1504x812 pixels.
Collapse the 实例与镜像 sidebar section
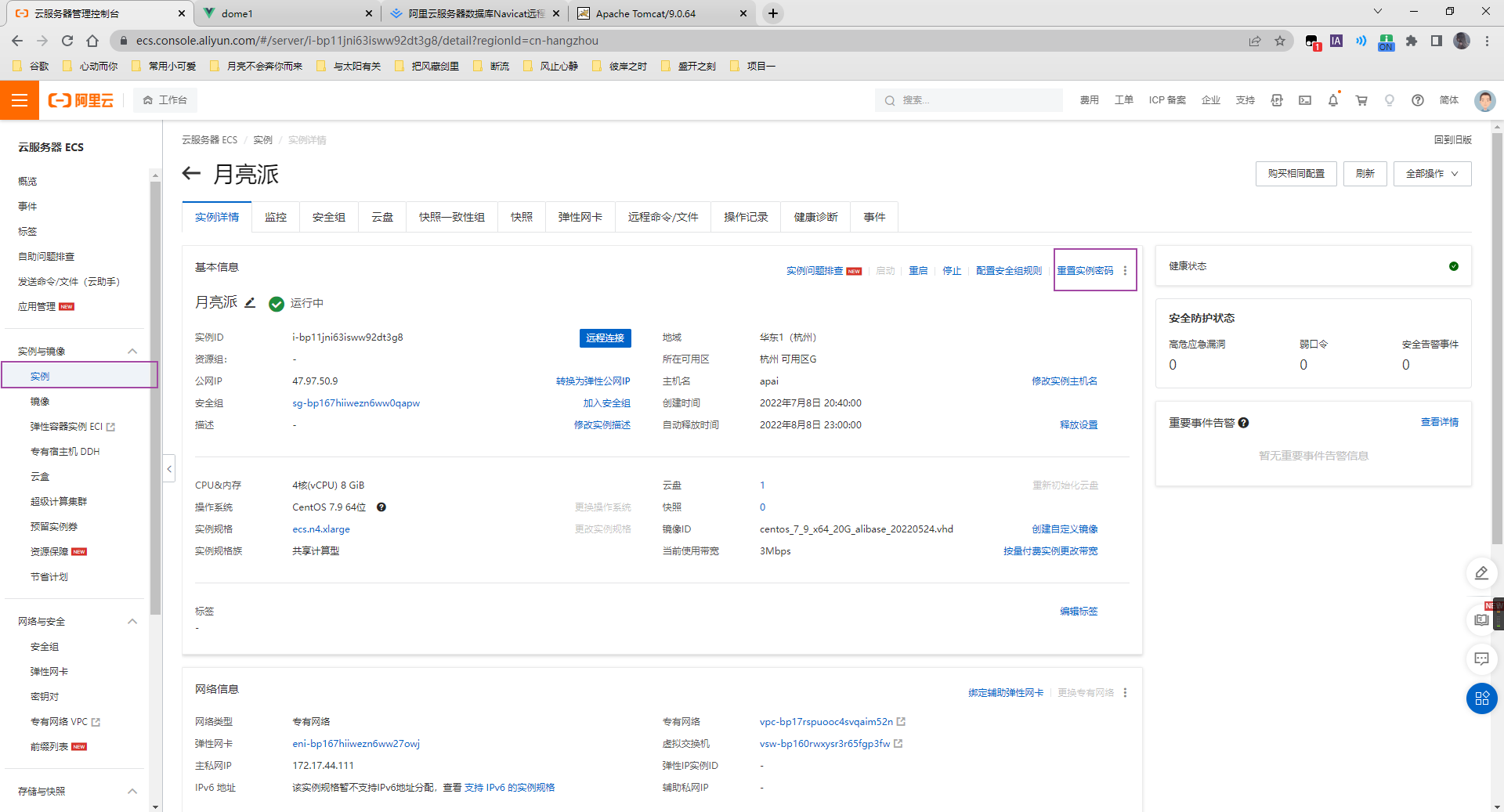coord(132,351)
